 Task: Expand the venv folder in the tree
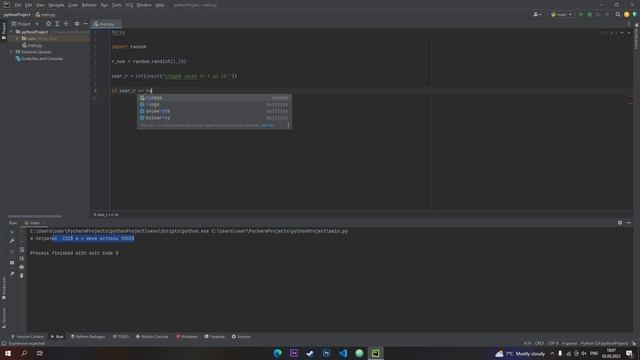(x=18, y=38)
